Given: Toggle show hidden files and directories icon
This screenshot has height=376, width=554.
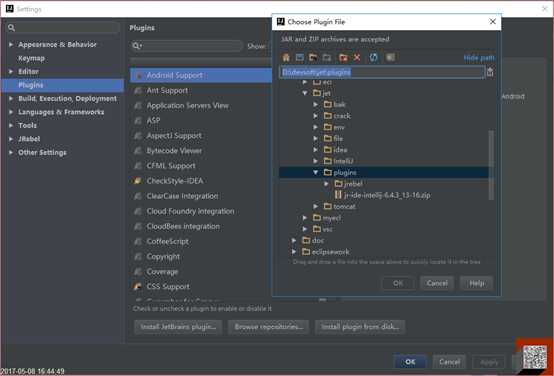Looking at the screenshot, I should [390, 57].
